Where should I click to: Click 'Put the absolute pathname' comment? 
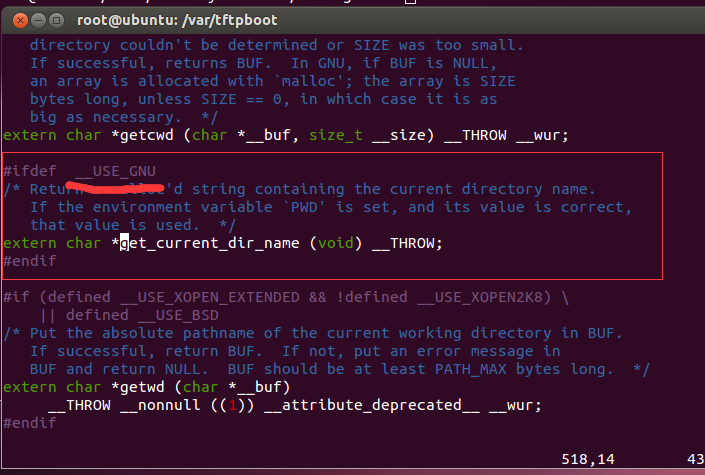[142, 333]
